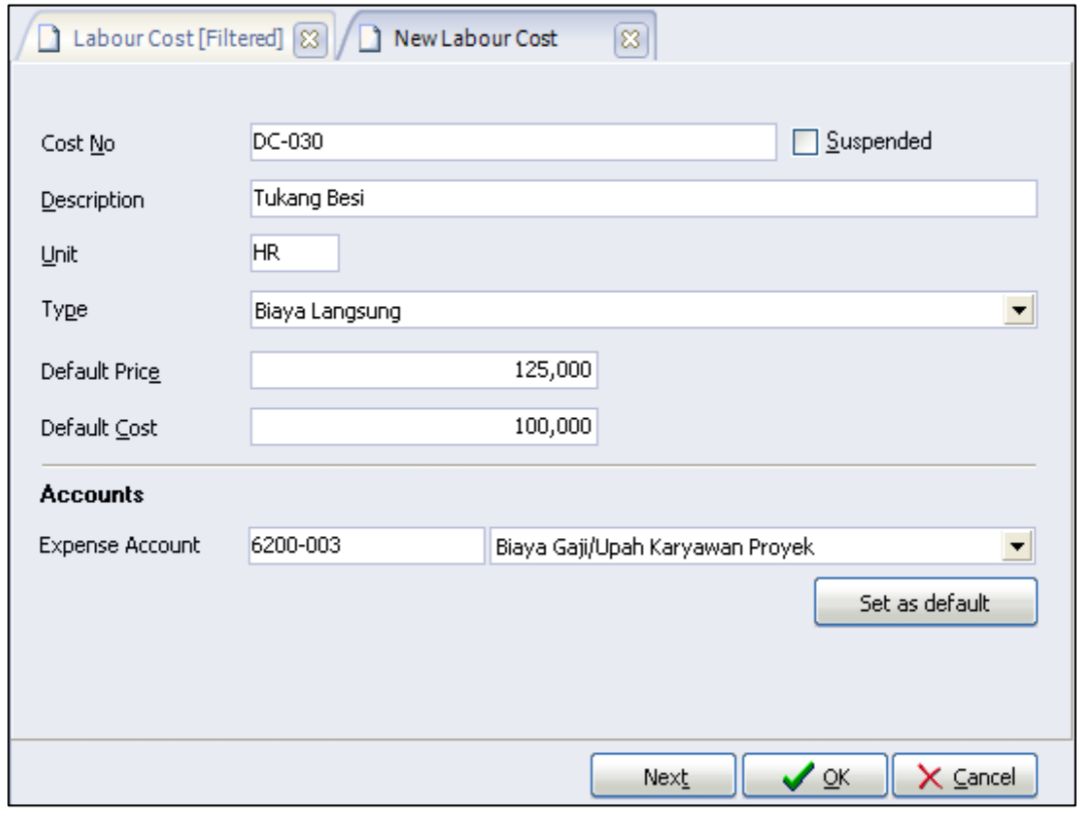This screenshot has height=817, width=1080.
Task: Confirm with the green checkmark OK button
Action: click(814, 776)
